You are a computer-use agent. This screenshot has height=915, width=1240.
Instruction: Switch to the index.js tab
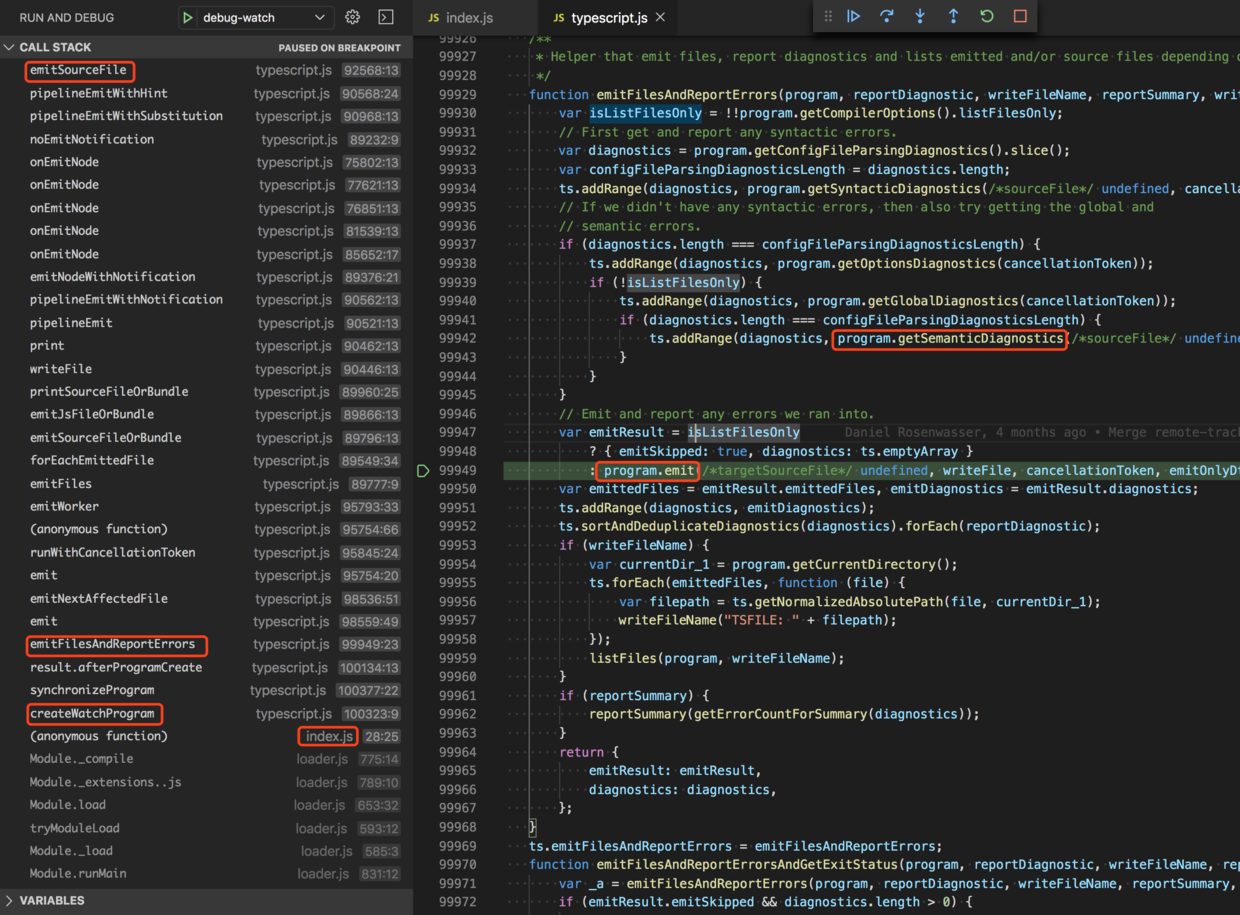pos(468,18)
